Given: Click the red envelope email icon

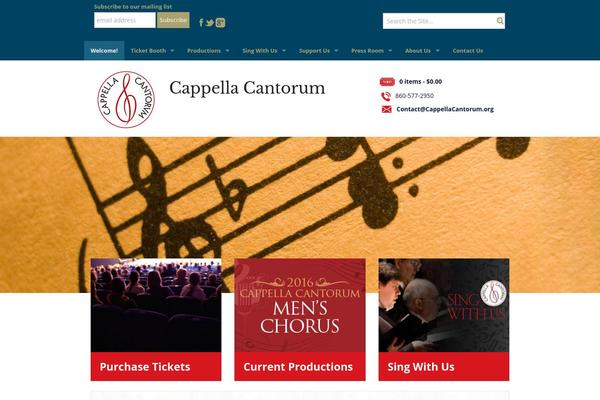Looking at the screenshot, I should coord(386,109).
